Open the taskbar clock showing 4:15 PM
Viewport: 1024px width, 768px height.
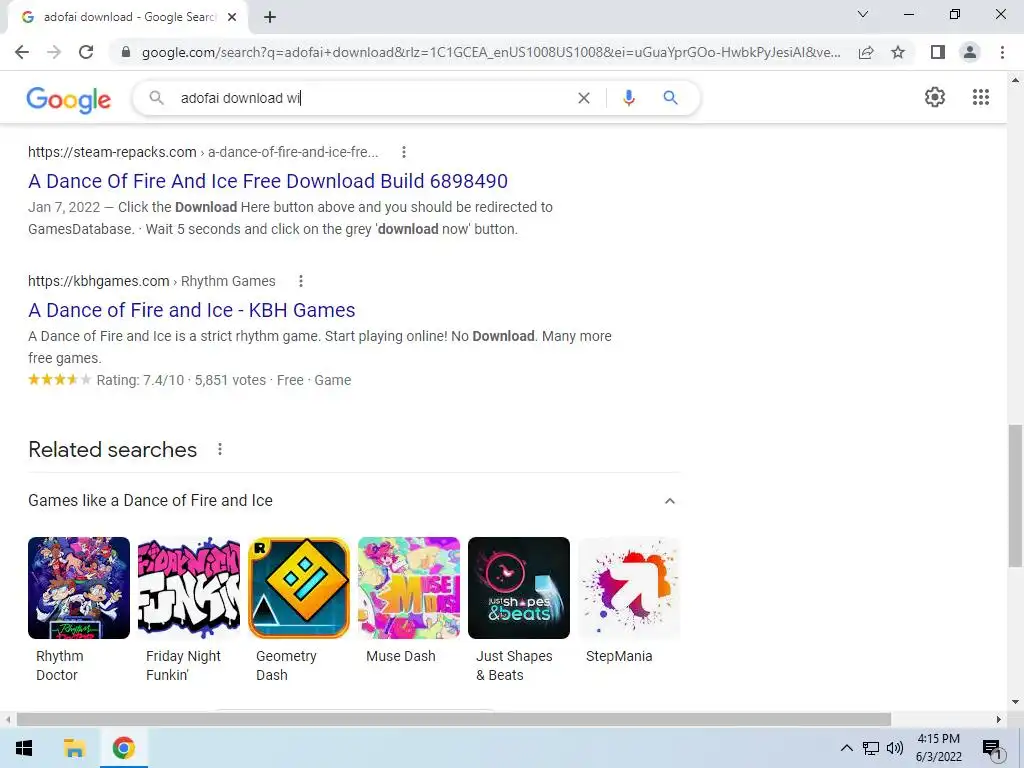tap(938, 748)
